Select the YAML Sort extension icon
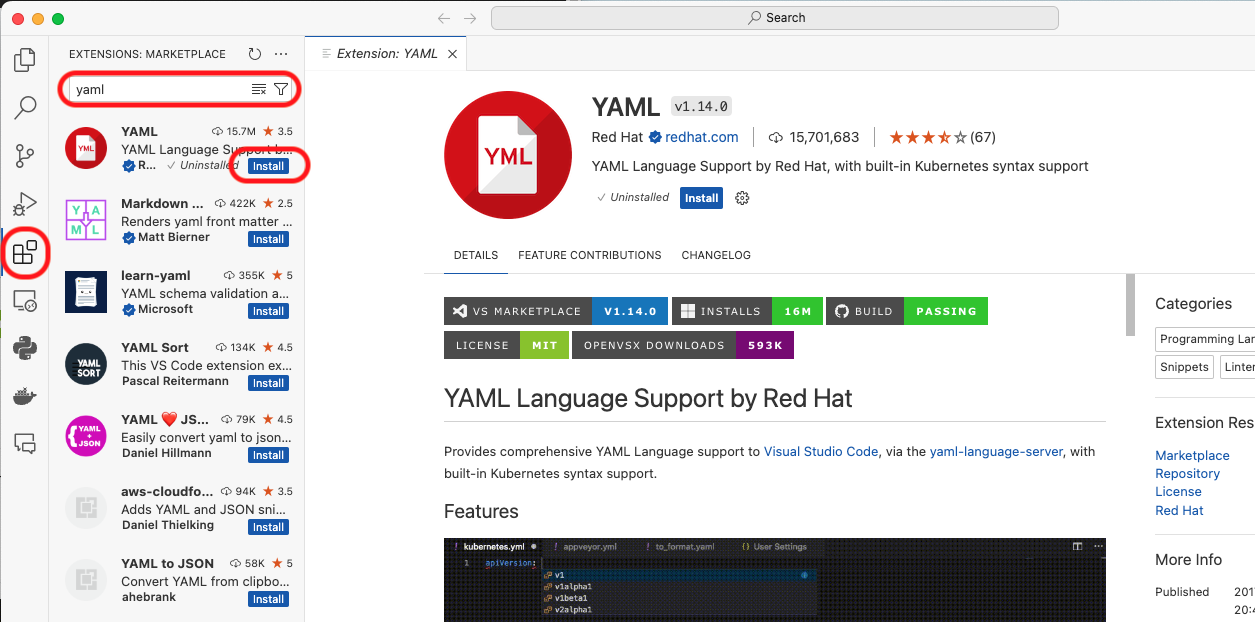This screenshot has width=1255, height=622. [86, 364]
